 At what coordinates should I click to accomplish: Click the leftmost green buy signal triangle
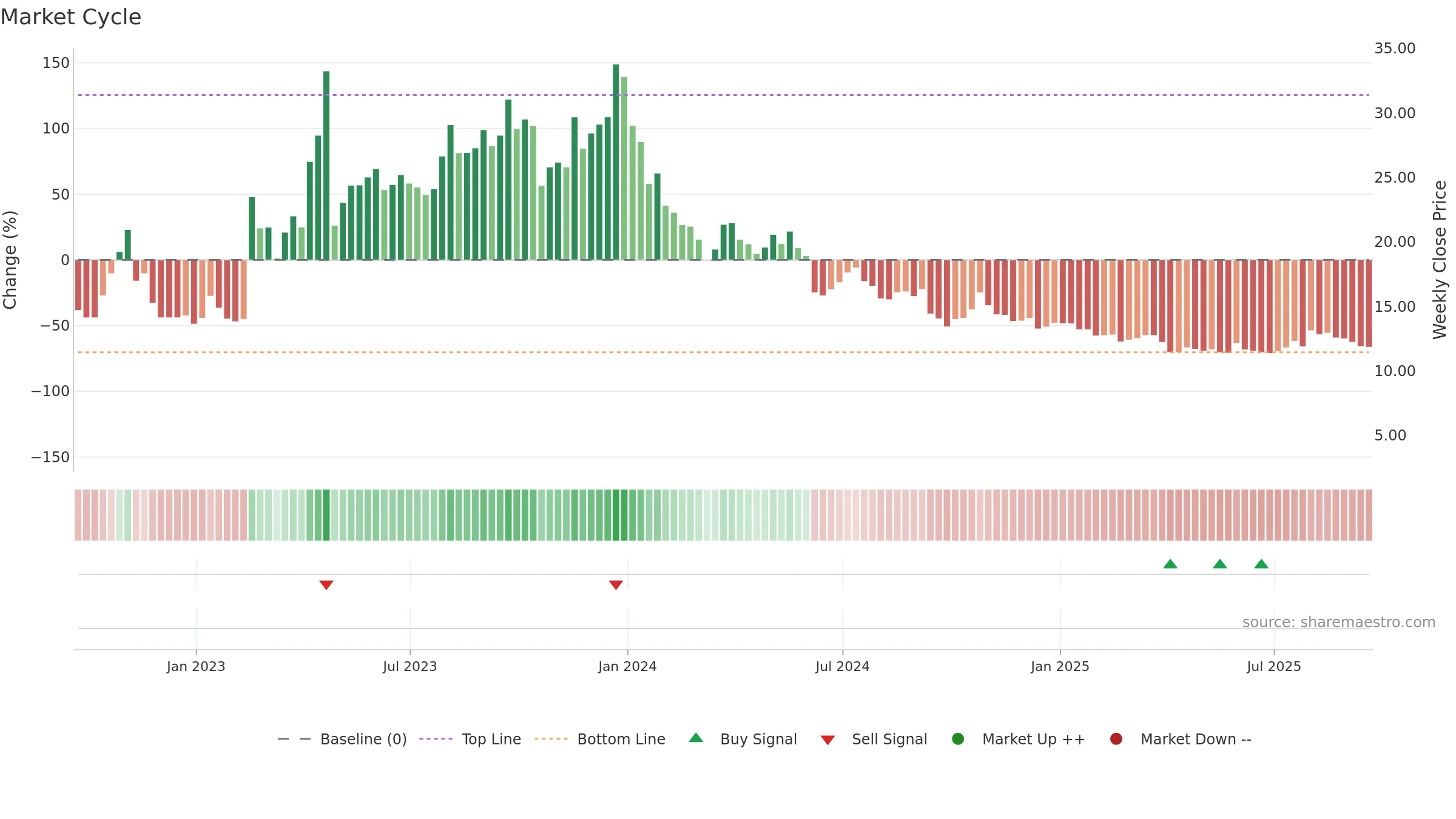[1170, 564]
